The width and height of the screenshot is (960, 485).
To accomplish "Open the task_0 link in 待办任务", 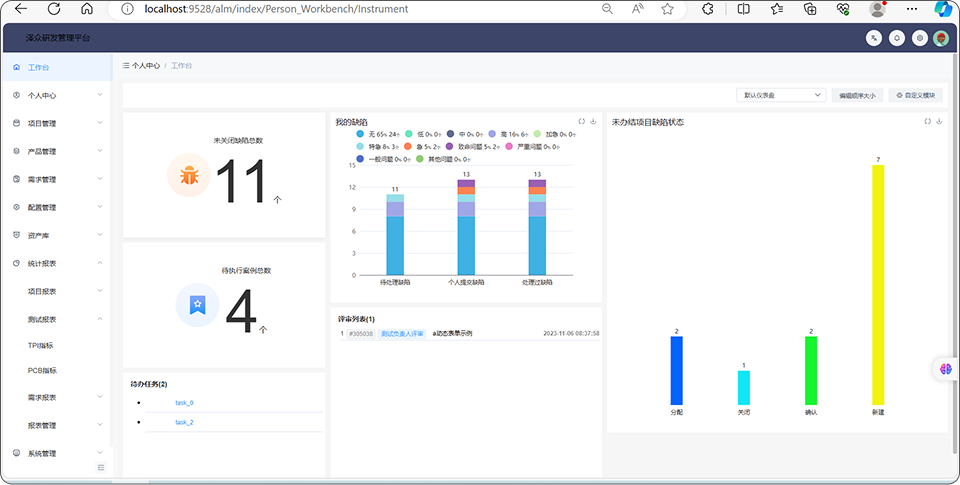I will pos(184,403).
